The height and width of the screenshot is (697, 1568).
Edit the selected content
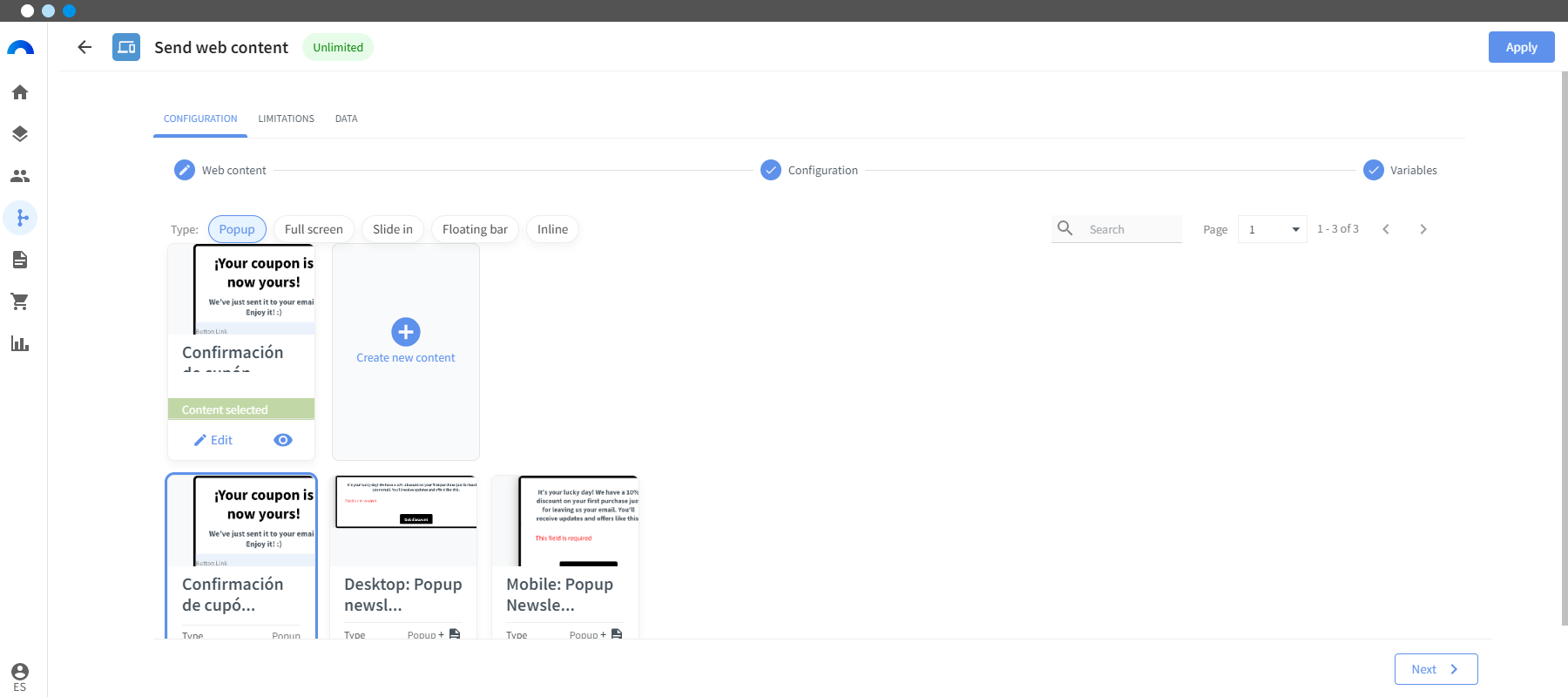pyautogui.click(x=213, y=440)
